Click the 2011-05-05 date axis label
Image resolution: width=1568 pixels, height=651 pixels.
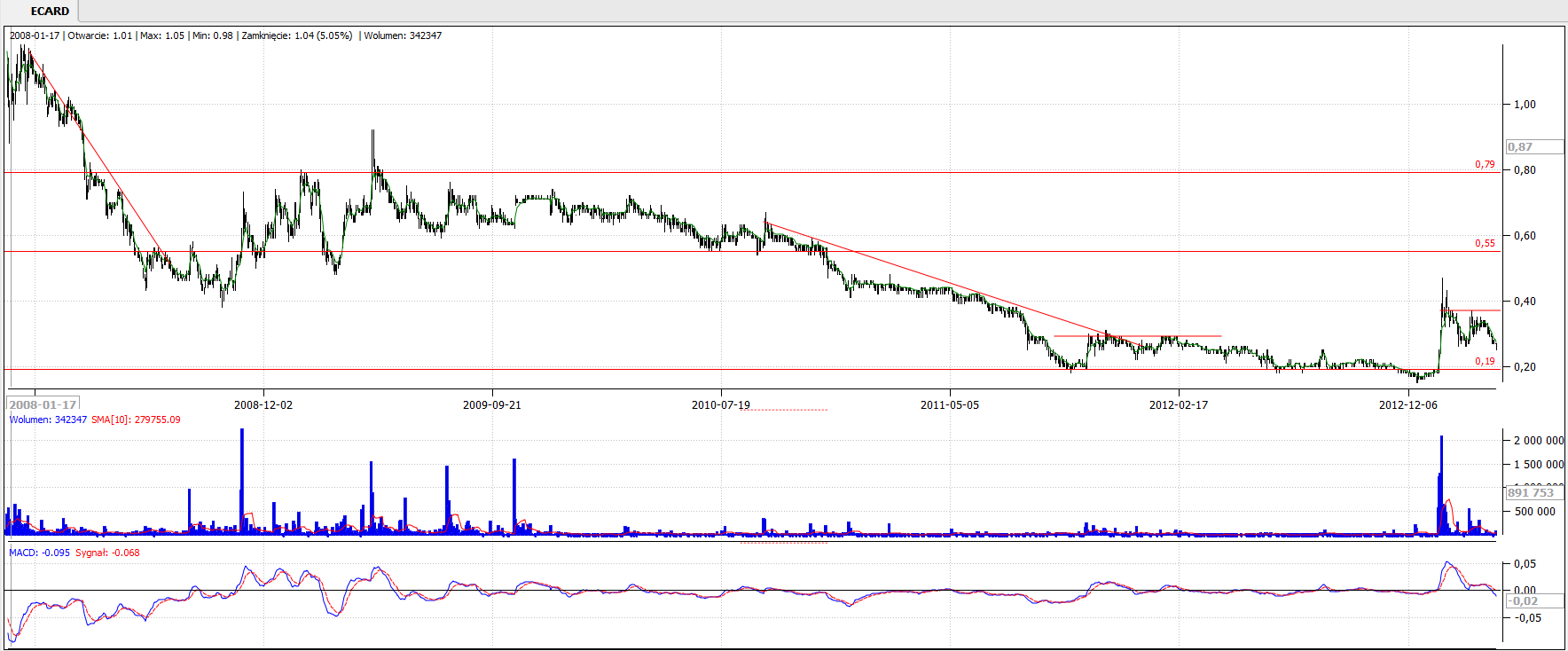[950, 405]
